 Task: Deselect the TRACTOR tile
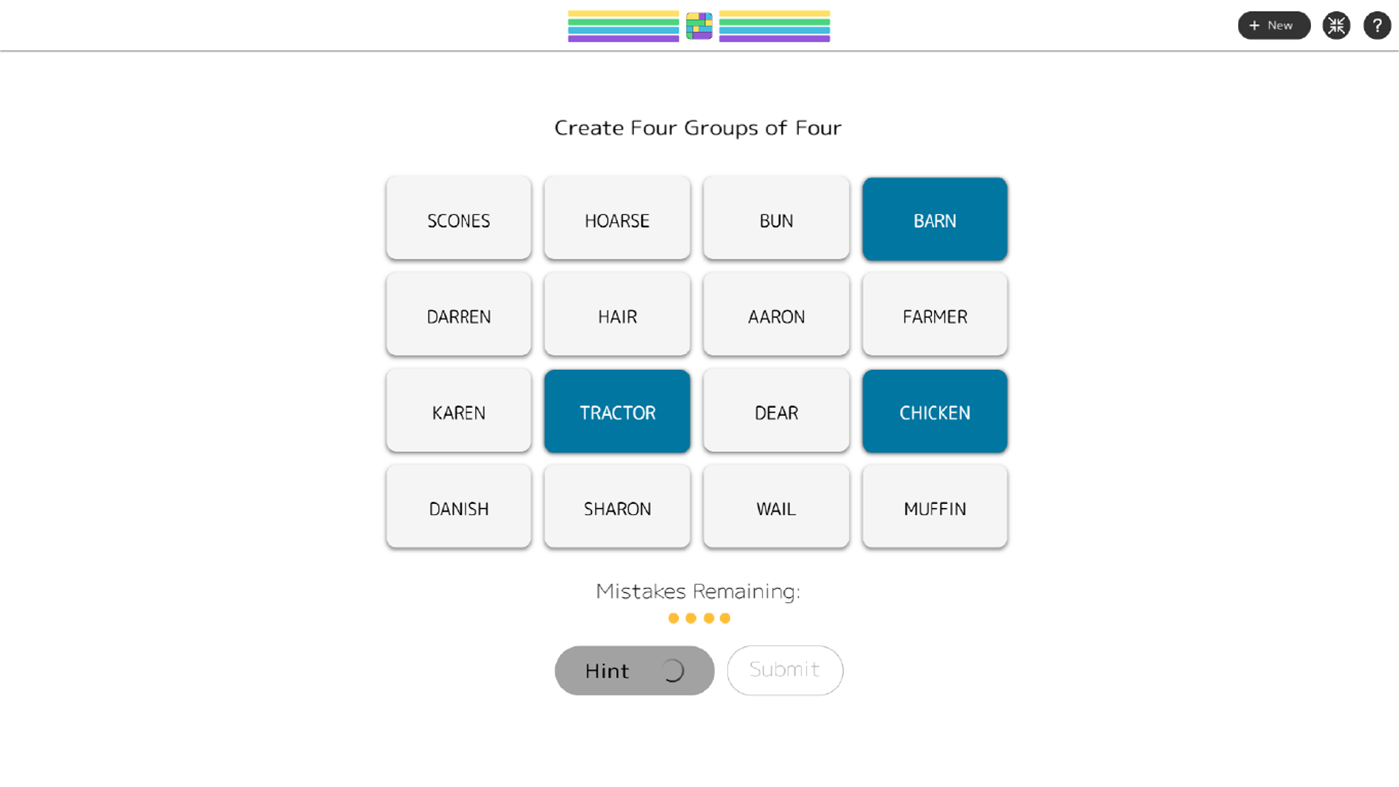click(617, 412)
